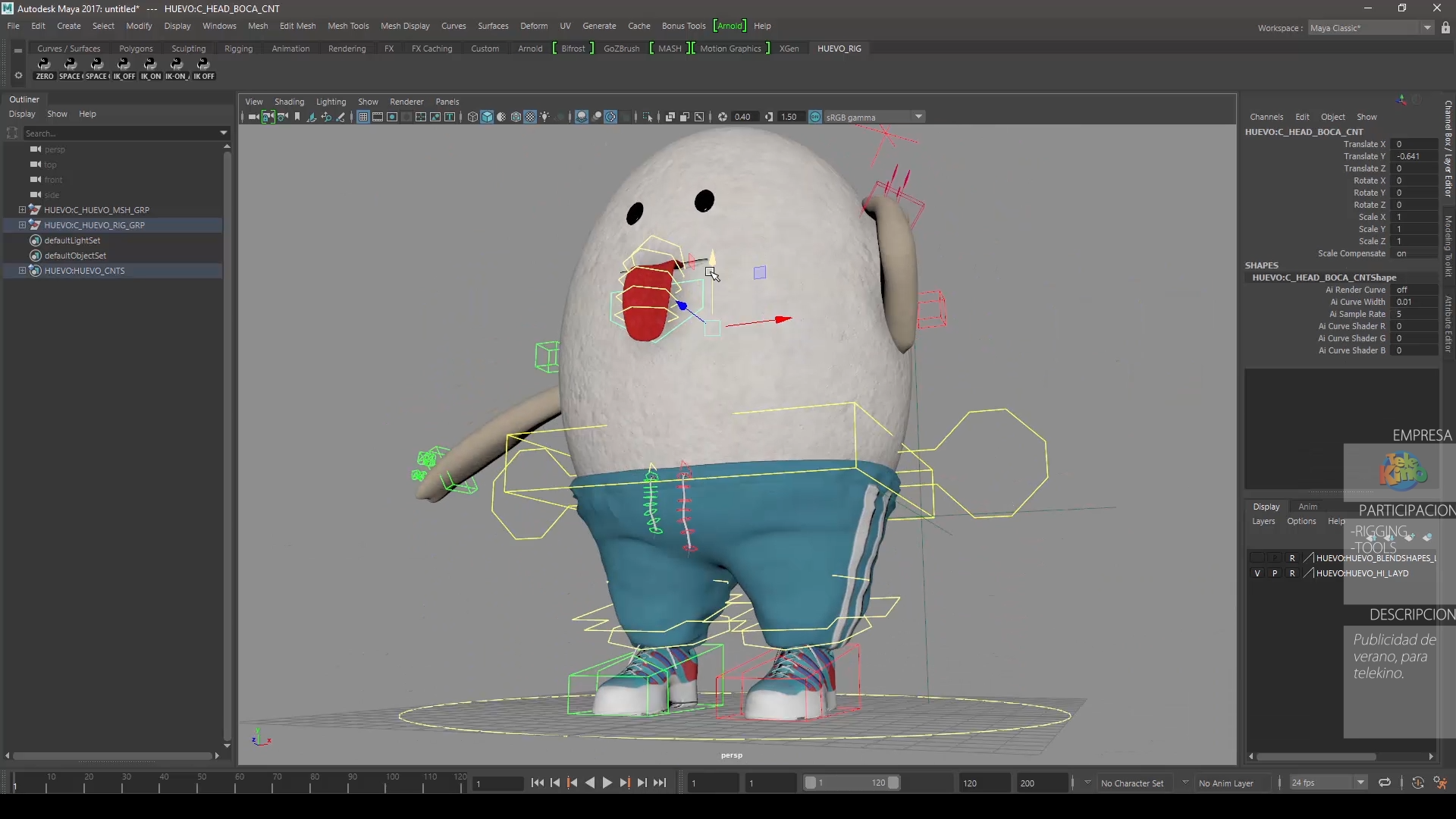Image resolution: width=1456 pixels, height=819 pixels.
Task: Toggle the R box on HUEVO_BLENDSHAPES layer
Action: coord(1292,558)
